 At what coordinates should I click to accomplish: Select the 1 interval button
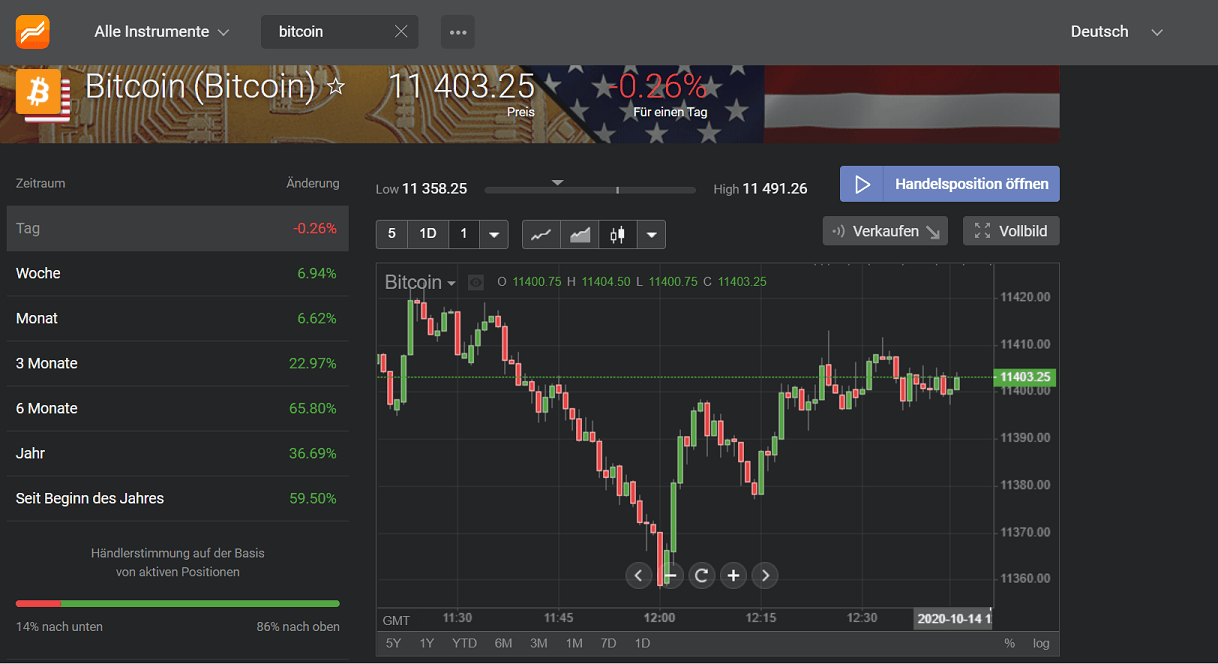[x=464, y=234]
